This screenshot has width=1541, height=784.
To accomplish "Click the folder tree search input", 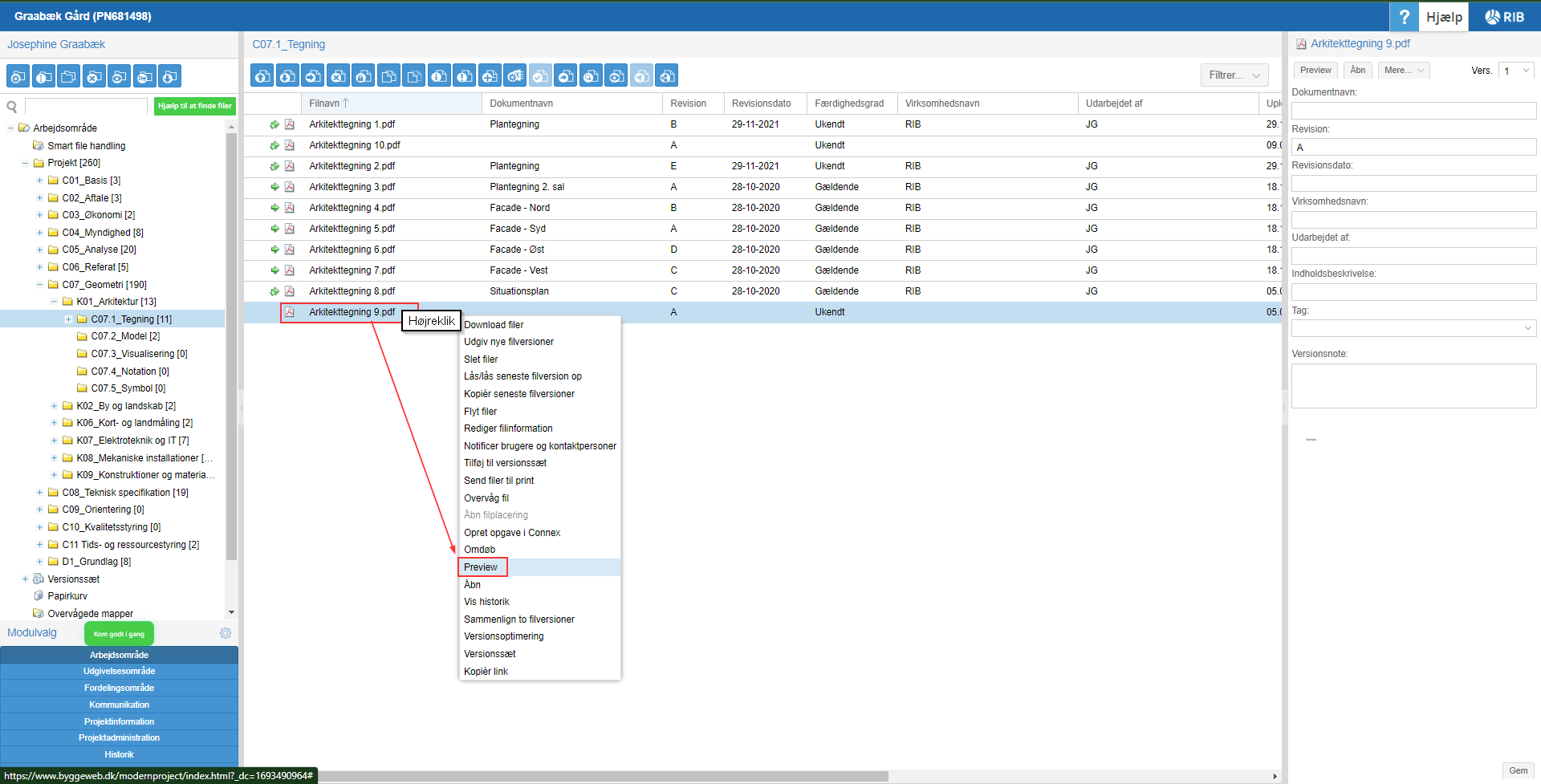I will [x=87, y=106].
